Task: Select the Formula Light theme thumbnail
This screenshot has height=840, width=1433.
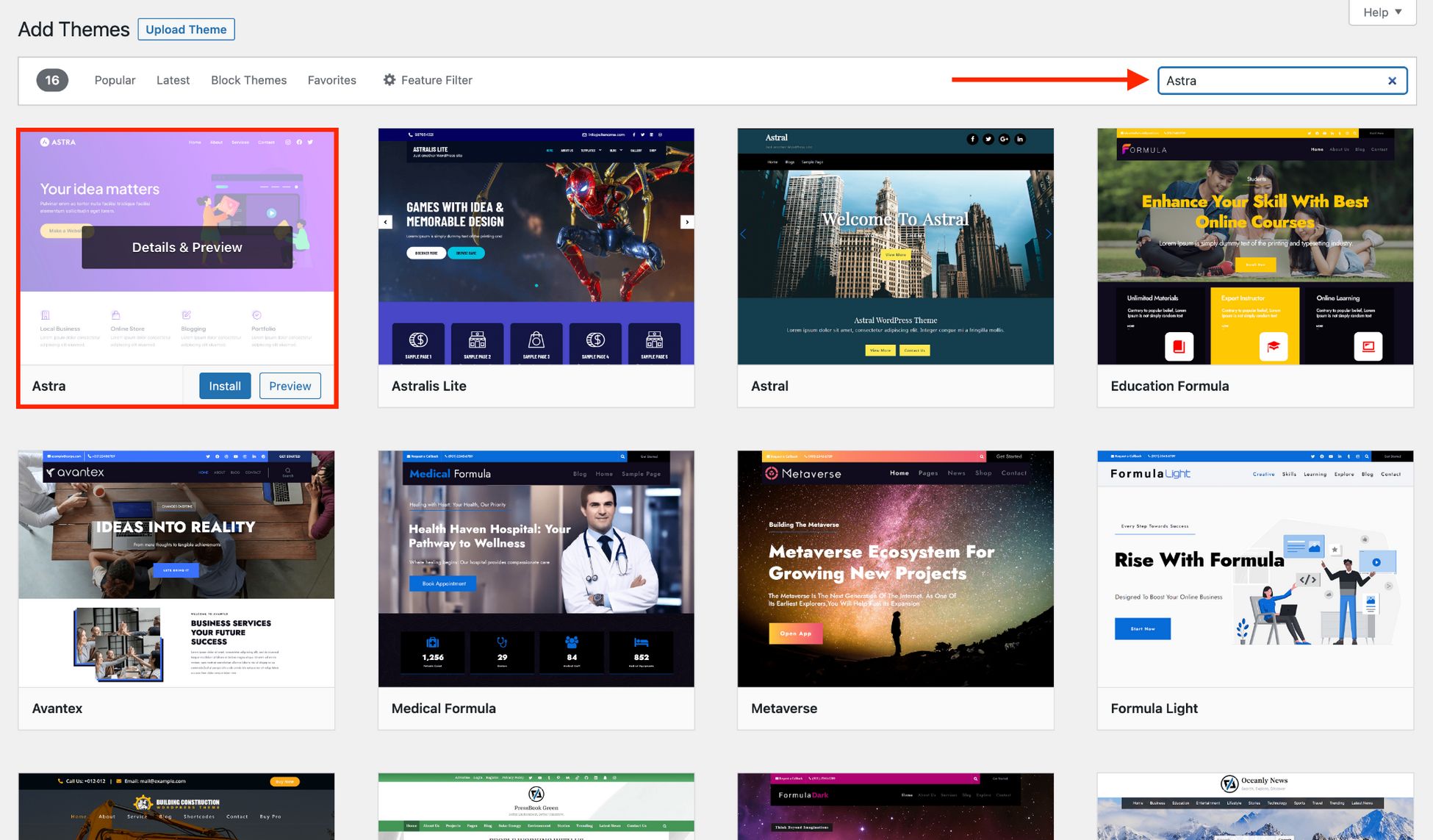Action: 1254,569
